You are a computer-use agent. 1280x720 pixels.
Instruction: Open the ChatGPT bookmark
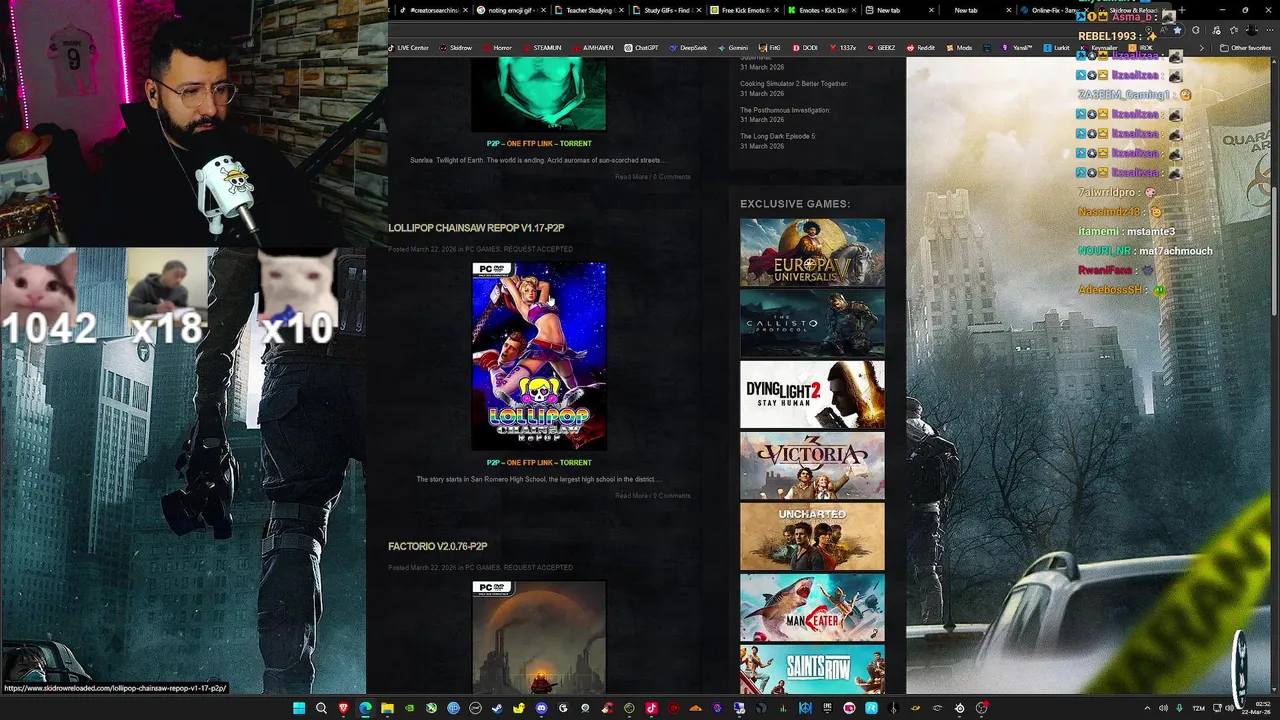pos(642,48)
